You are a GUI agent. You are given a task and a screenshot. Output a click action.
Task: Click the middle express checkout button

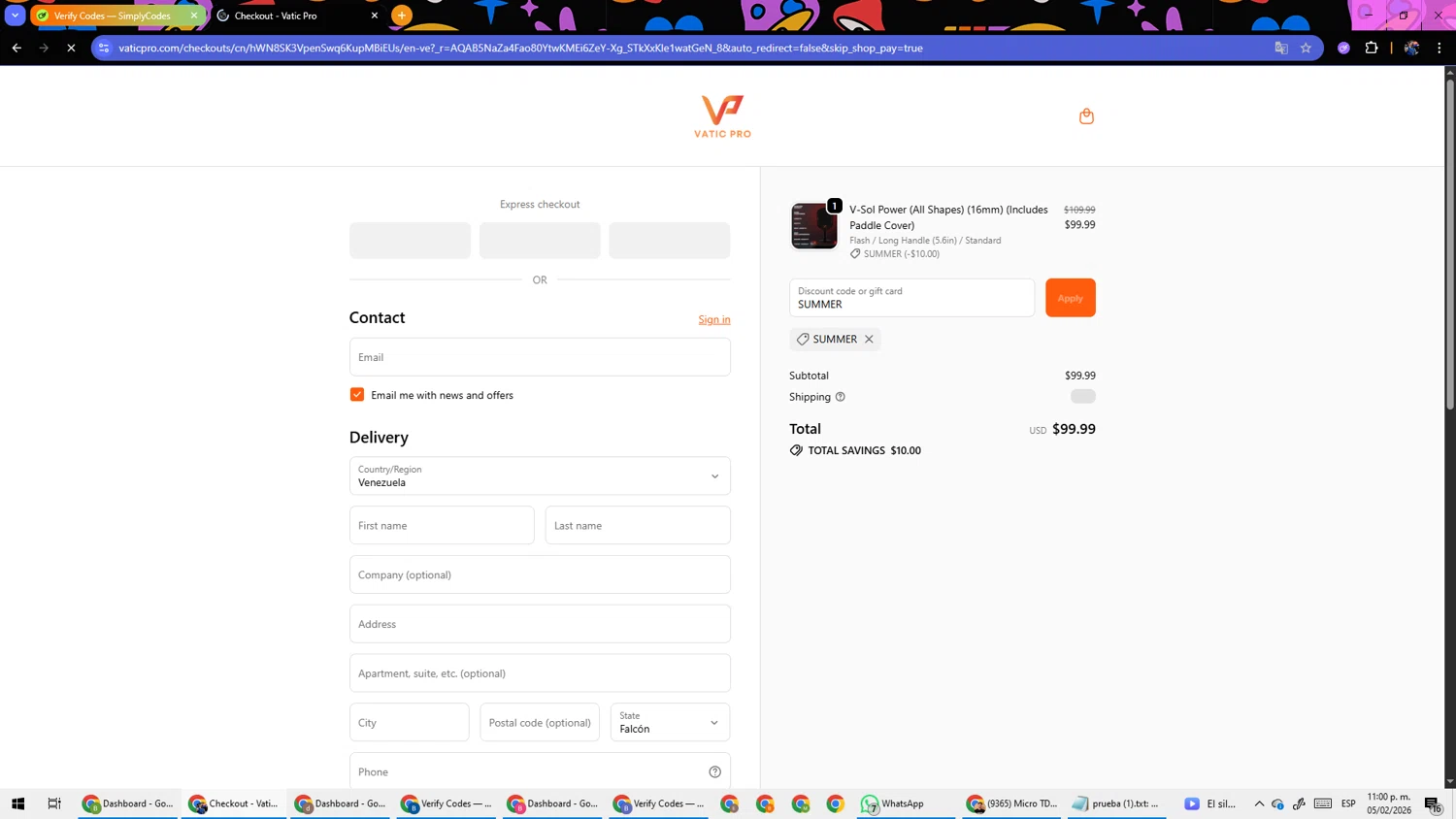point(540,241)
